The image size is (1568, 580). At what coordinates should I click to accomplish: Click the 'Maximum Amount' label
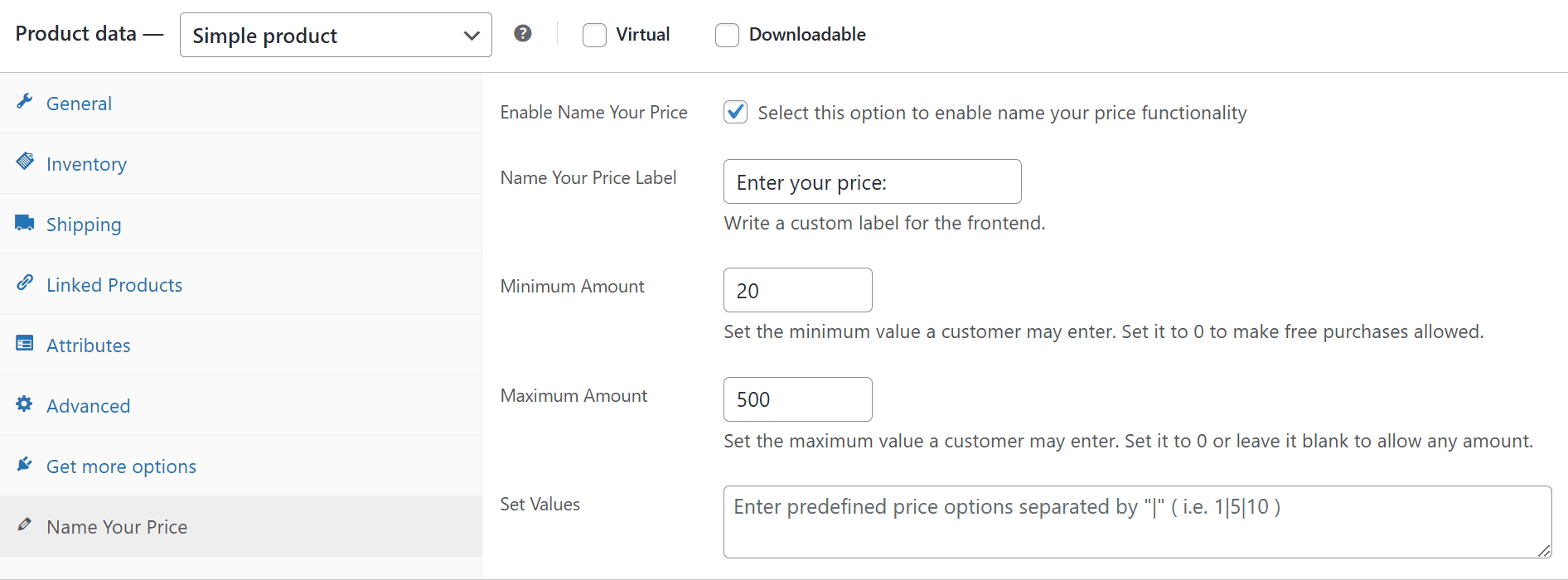(573, 396)
